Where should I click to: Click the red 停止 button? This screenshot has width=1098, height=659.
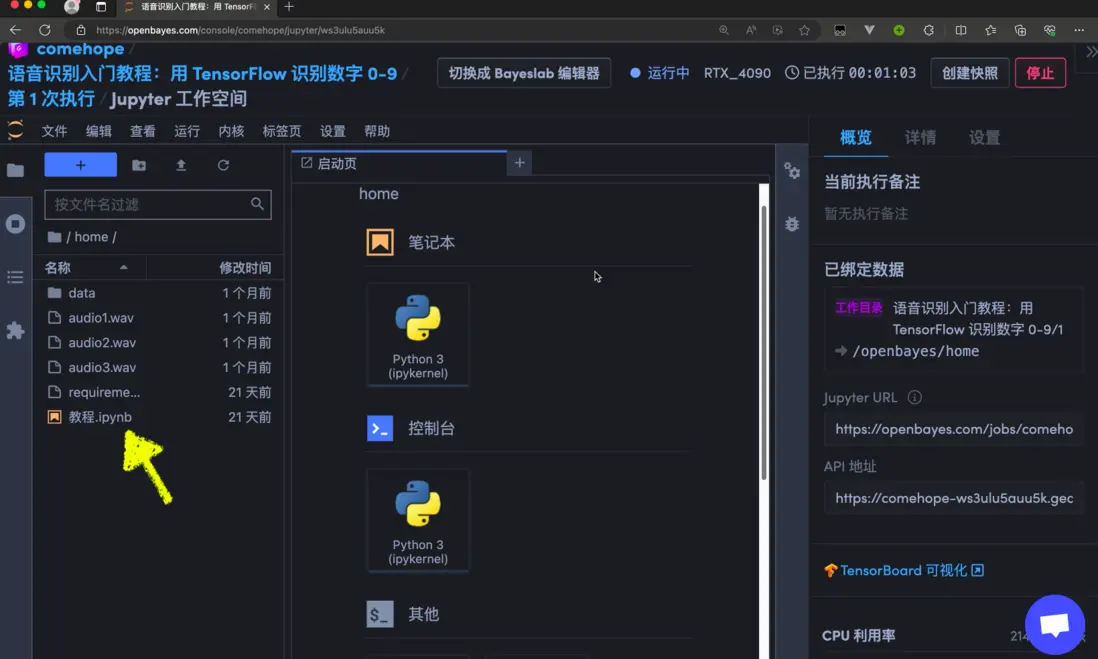coord(1040,73)
